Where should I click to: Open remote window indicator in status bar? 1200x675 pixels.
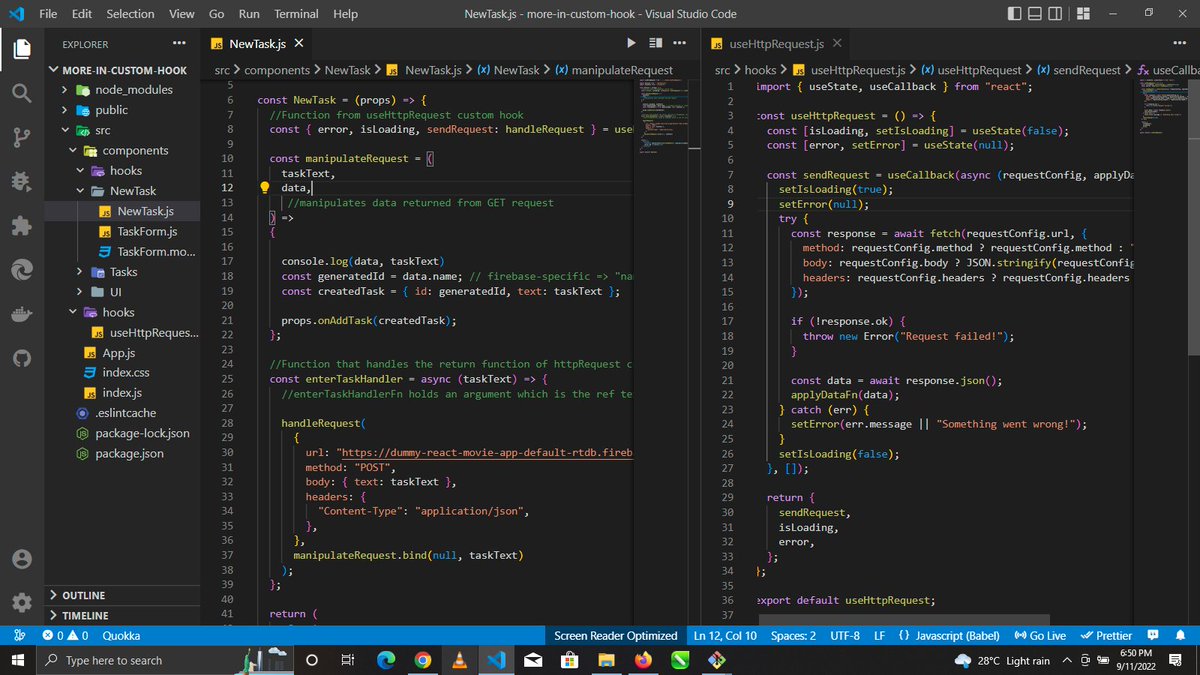(19, 635)
